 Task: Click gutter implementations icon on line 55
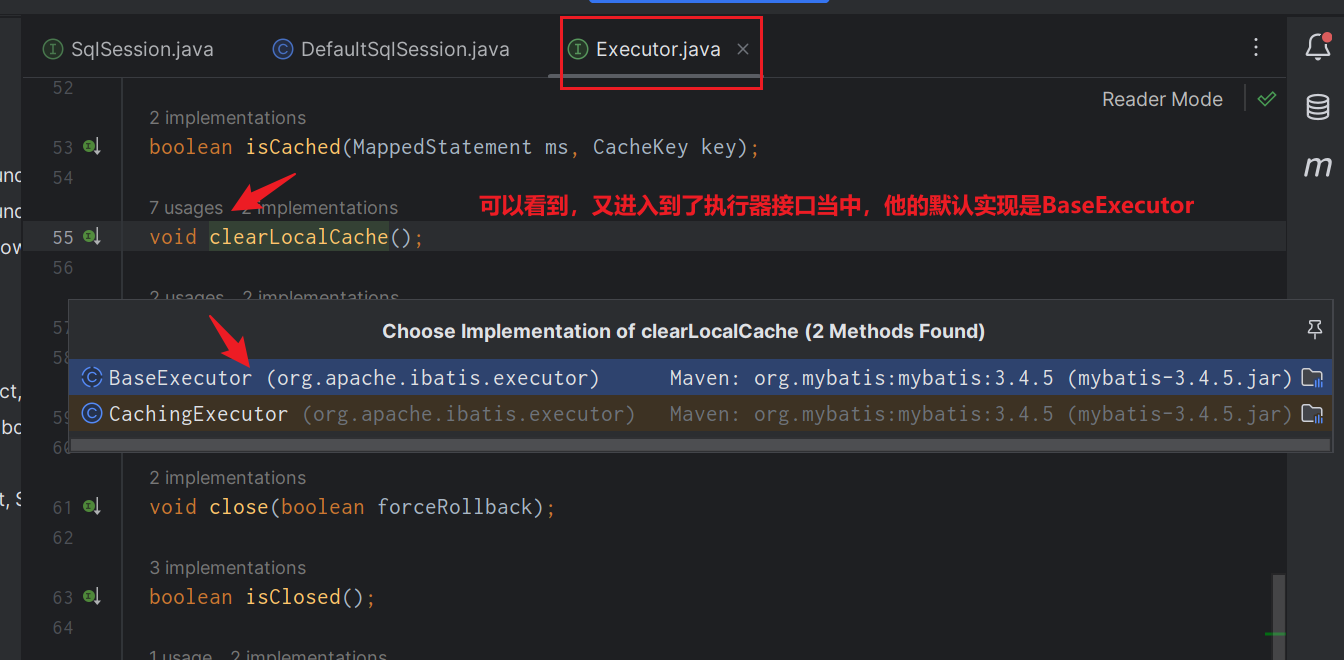(92, 237)
